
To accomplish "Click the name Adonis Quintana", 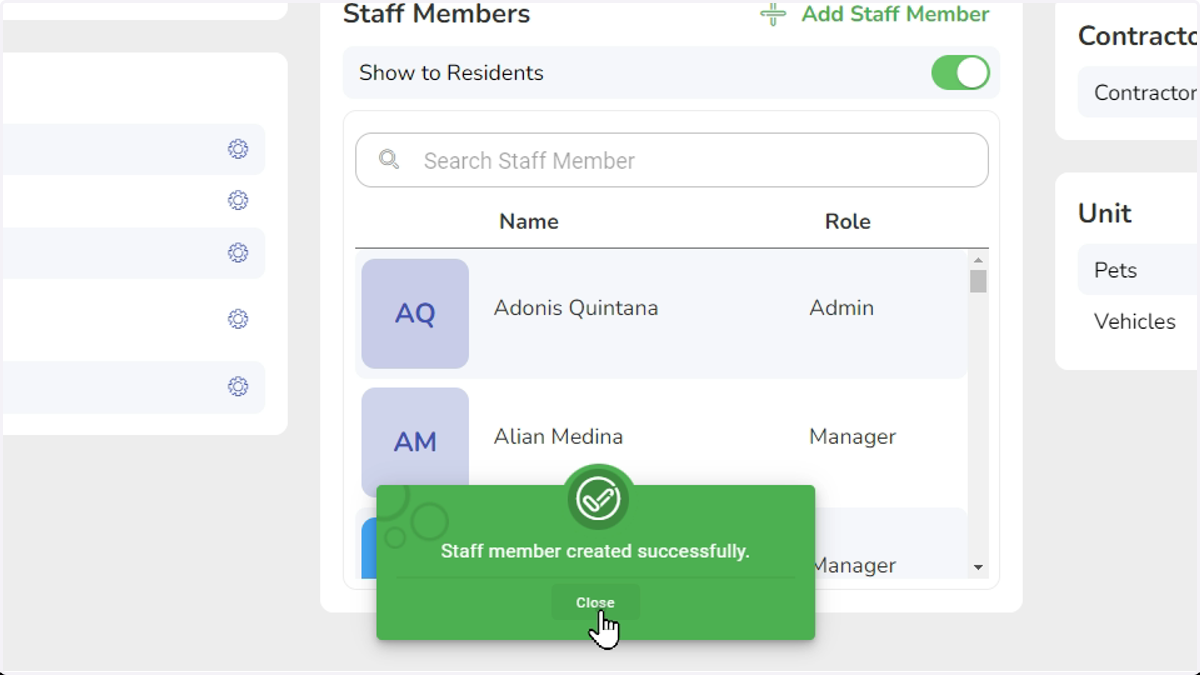I will coord(576,308).
